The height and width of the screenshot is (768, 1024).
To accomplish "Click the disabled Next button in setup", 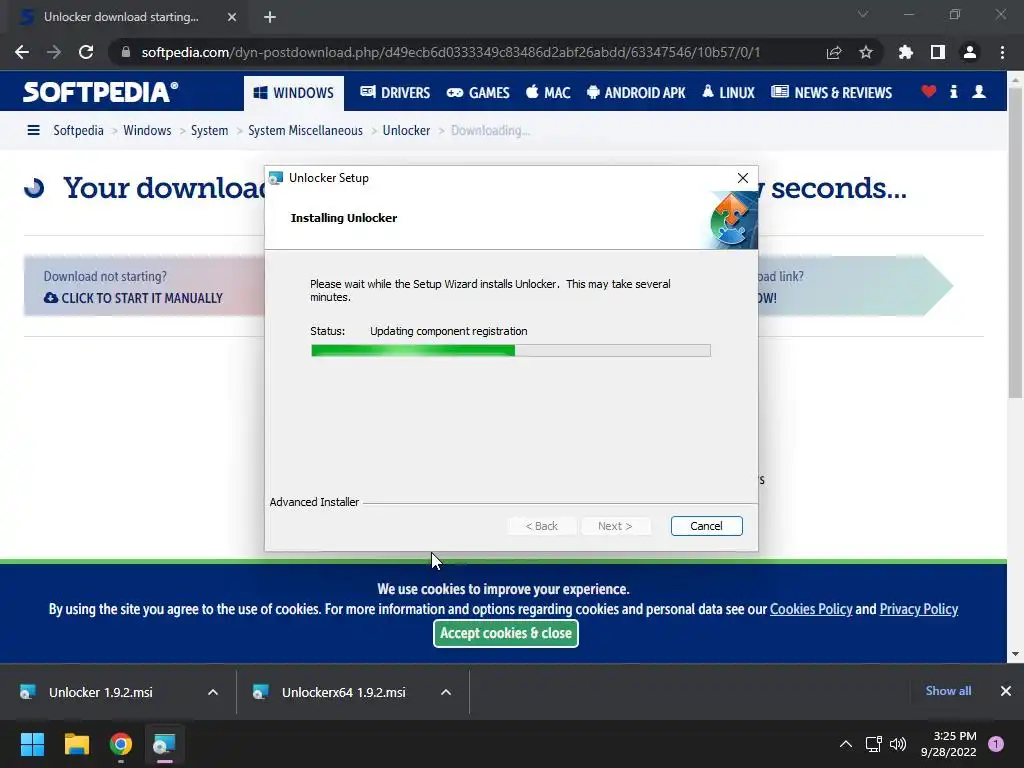I will click(615, 526).
